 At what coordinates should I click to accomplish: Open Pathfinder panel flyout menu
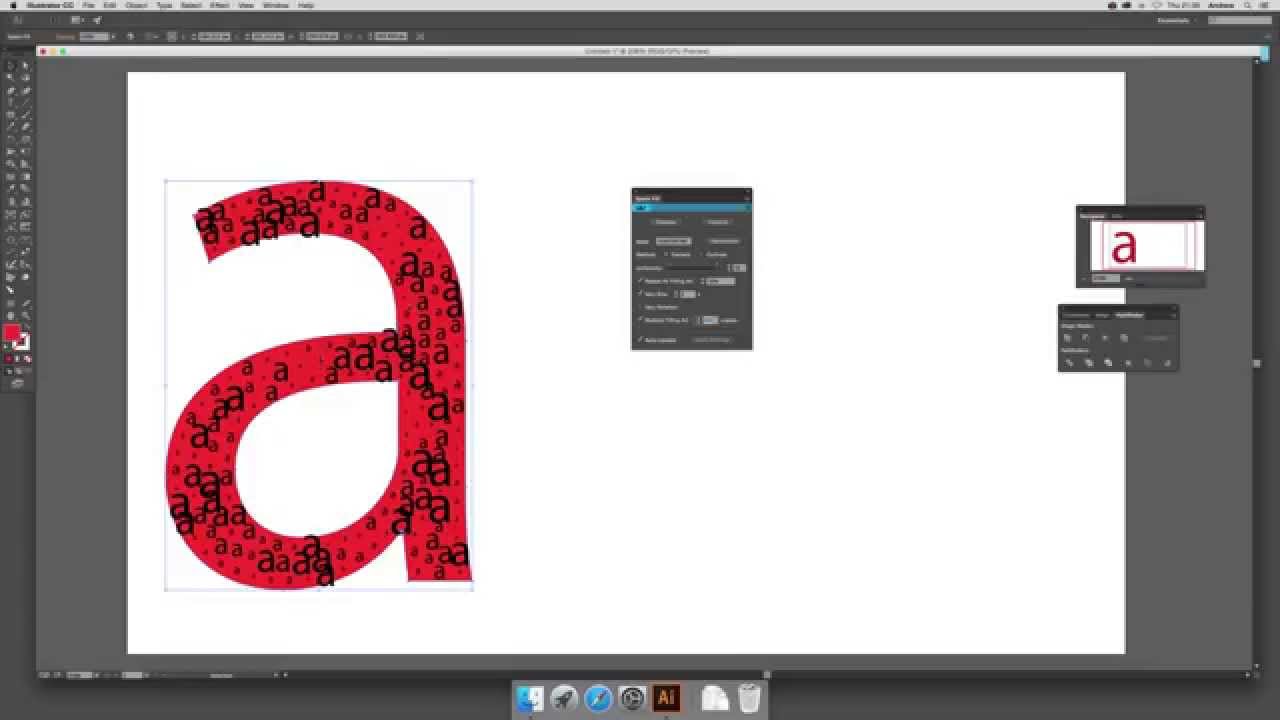1172,315
